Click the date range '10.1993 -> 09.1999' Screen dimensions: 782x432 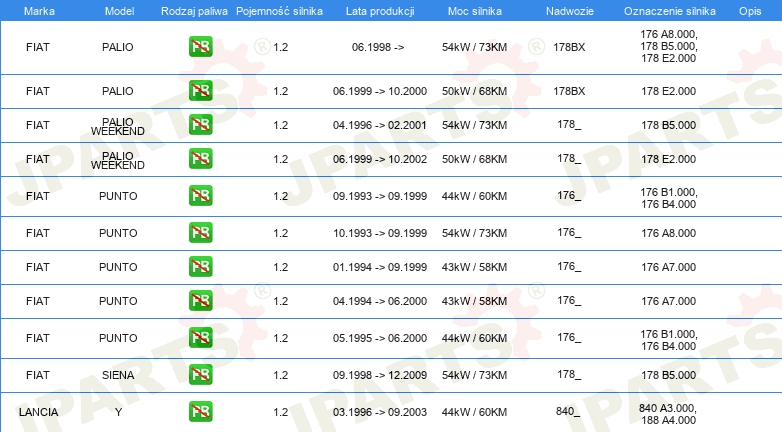[x=380, y=233]
